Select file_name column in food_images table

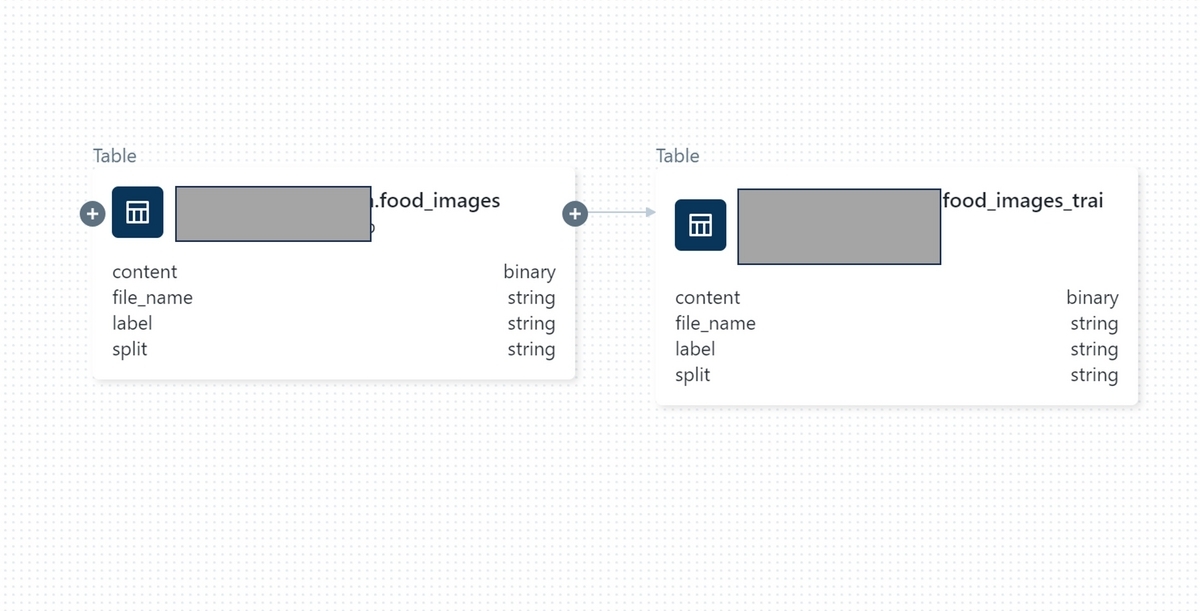coord(334,298)
